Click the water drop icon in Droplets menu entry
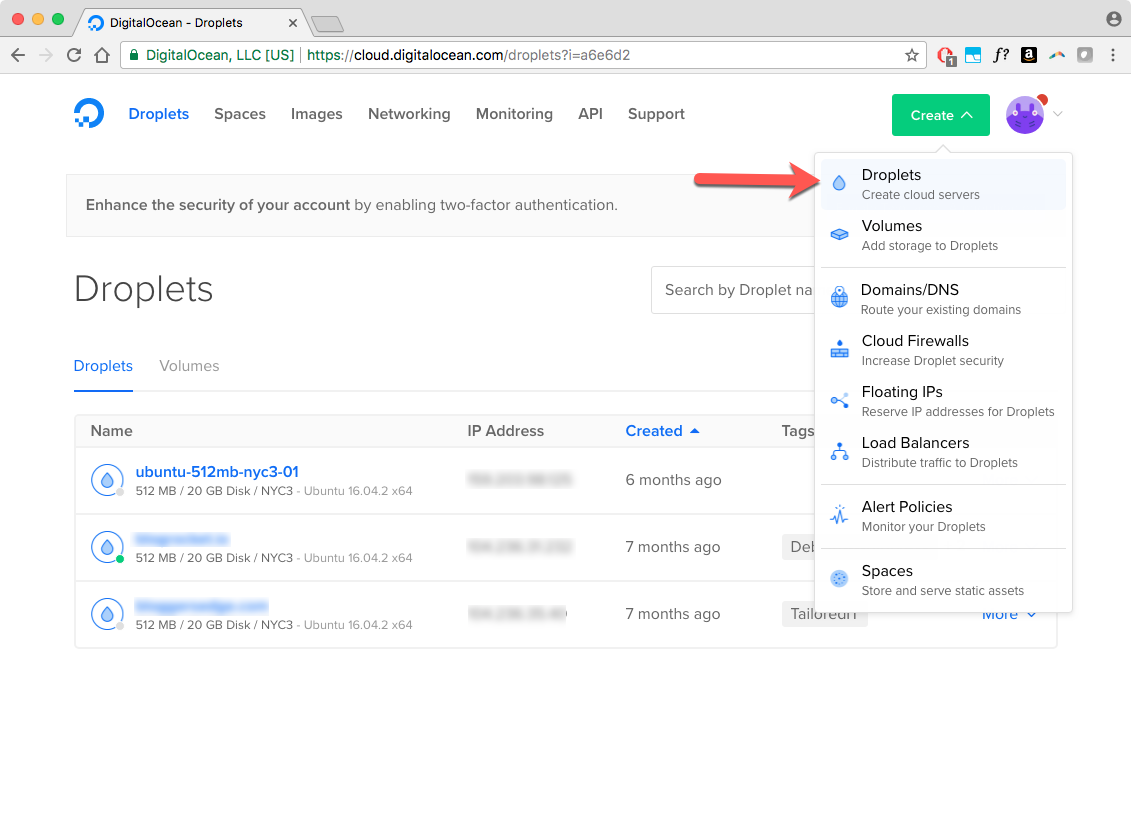Viewport: 1131px width, 832px height. 839,183
